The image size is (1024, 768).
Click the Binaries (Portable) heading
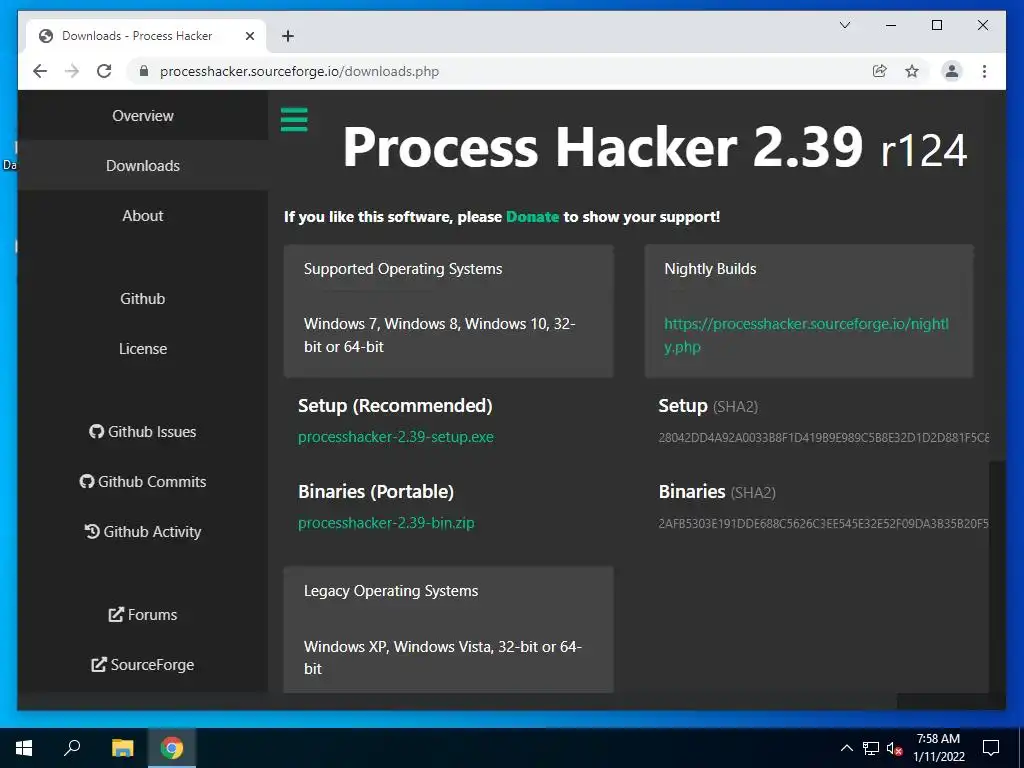(376, 492)
